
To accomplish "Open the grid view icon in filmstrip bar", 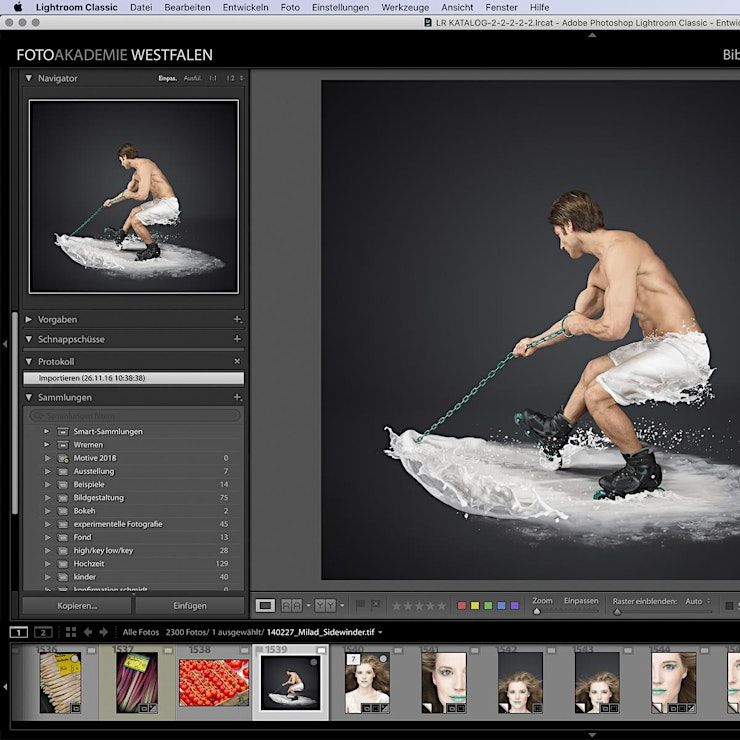I will tap(70, 632).
